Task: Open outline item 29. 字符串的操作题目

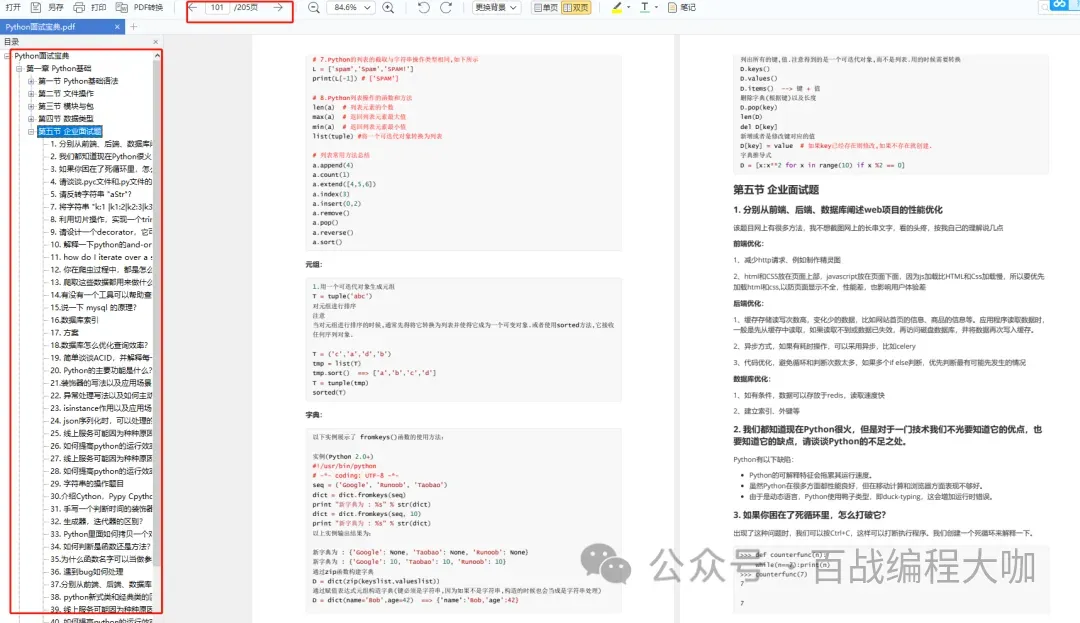Action: point(87,484)
